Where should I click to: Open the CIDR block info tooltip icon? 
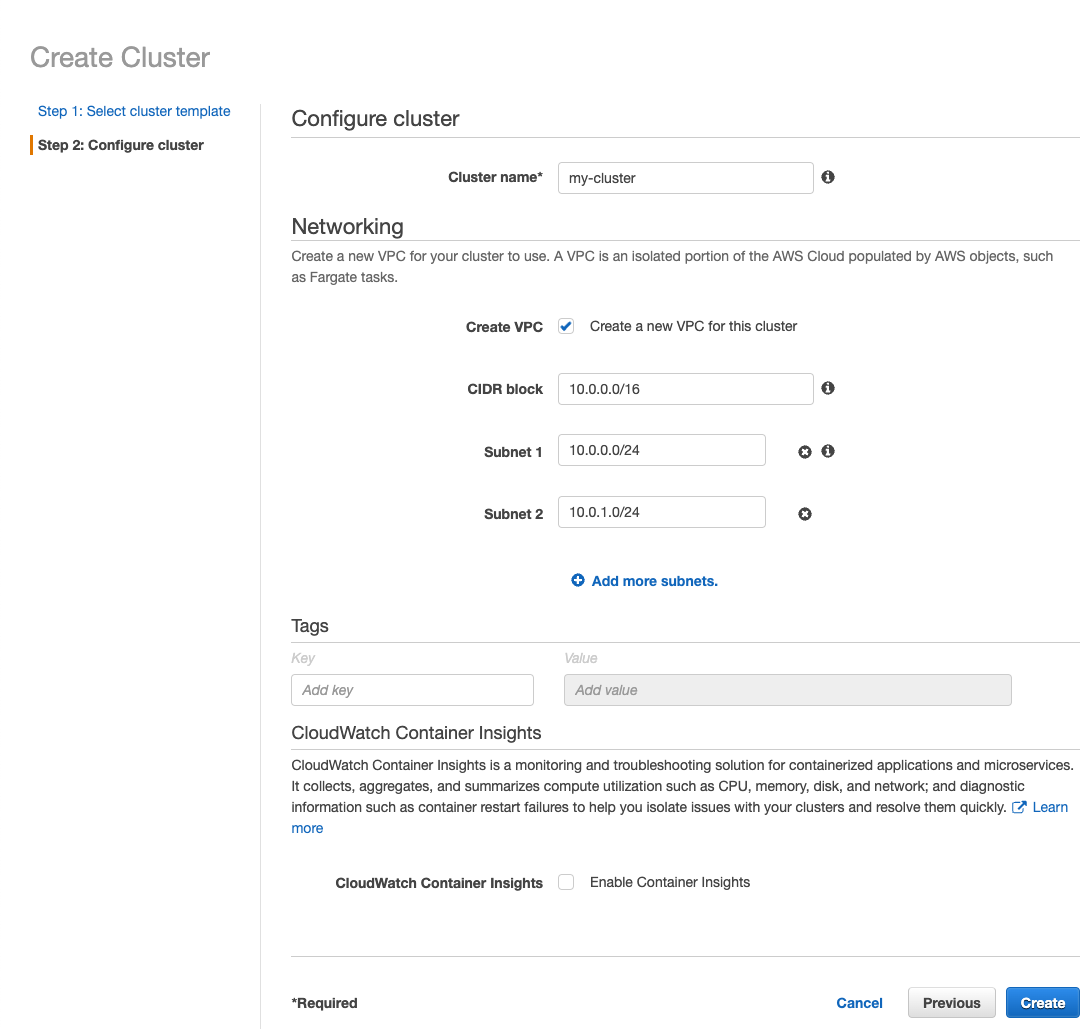pos(827,388)
